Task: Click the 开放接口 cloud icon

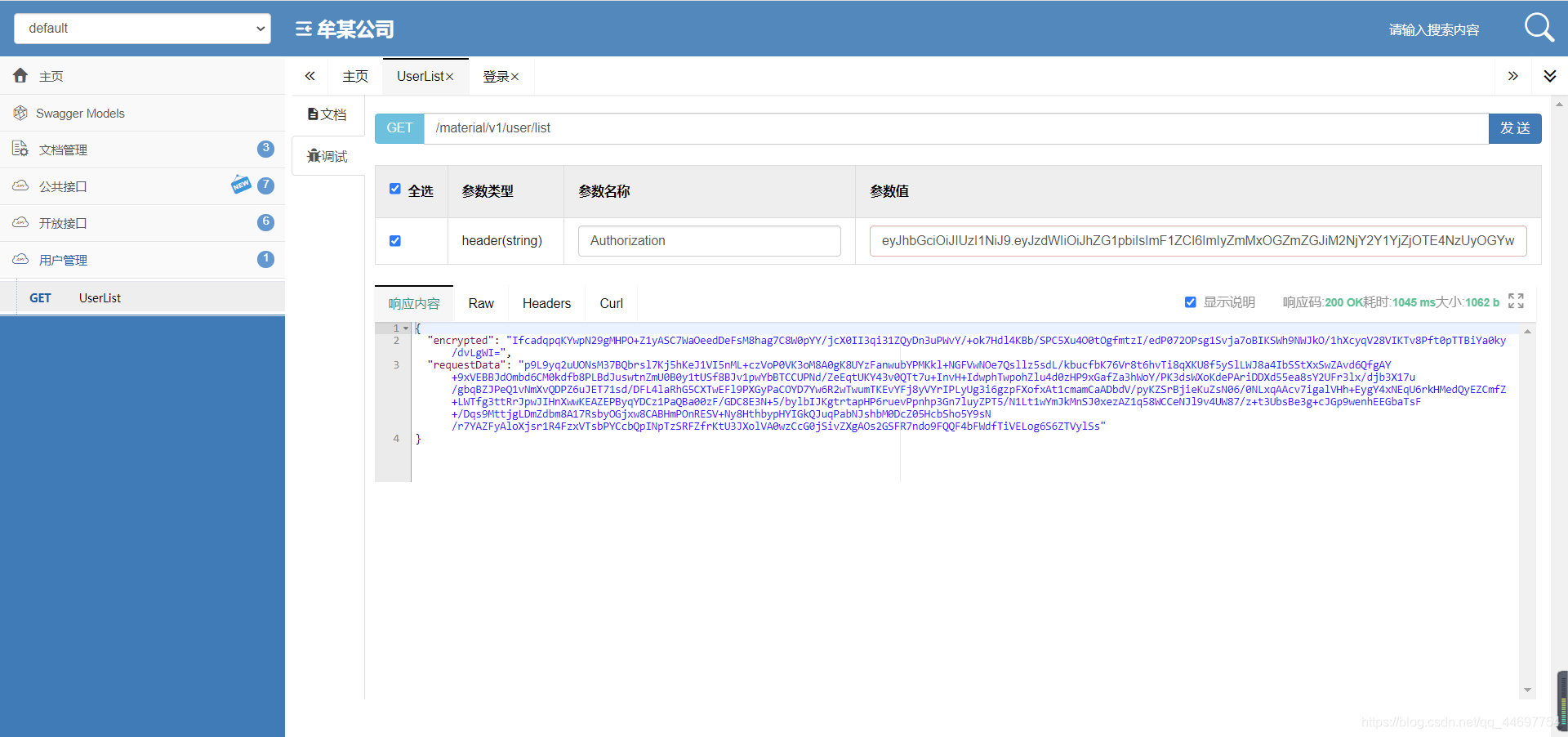Action: [x=20, y=222]
